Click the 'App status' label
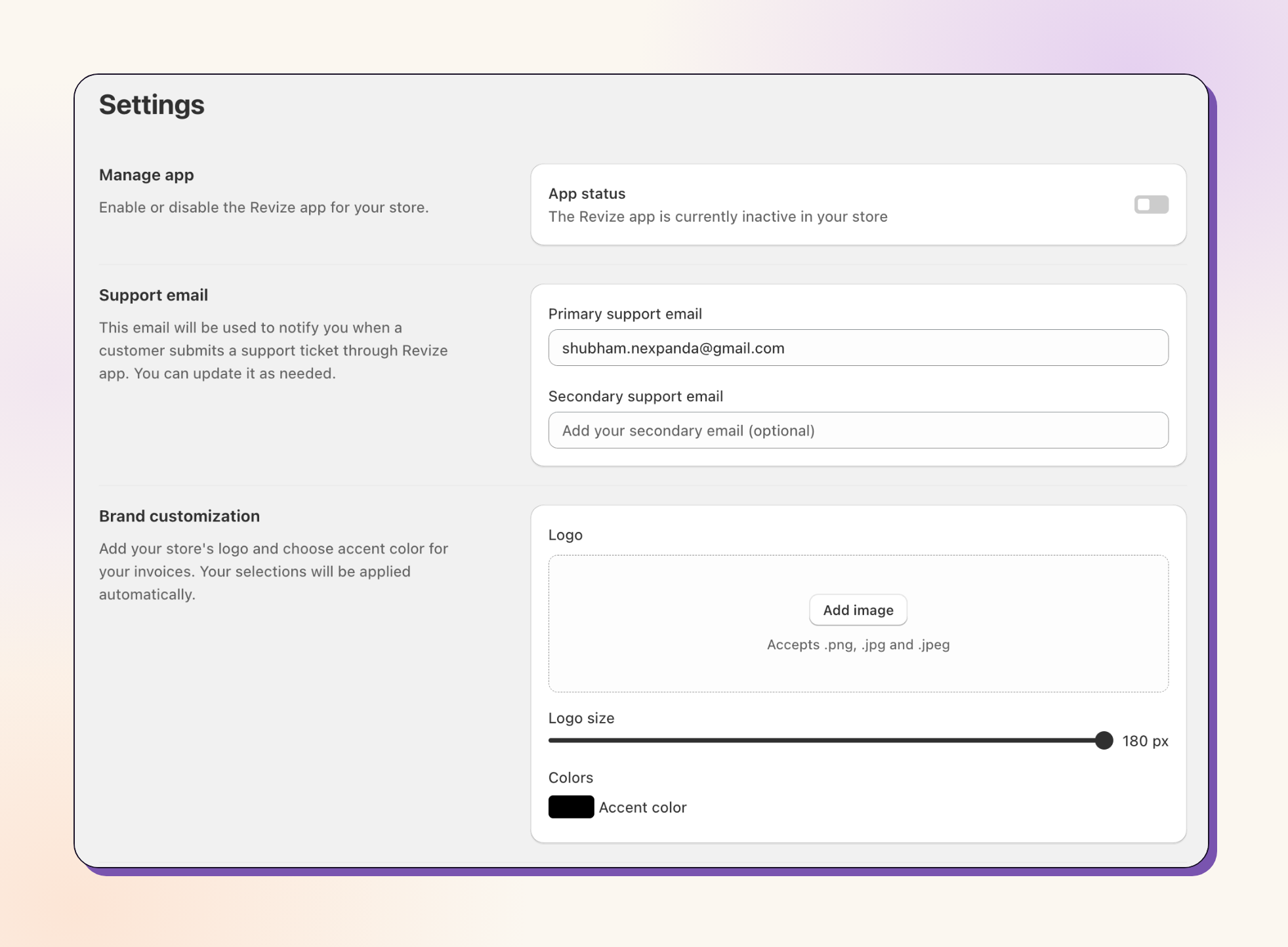 (x=587, y=193)
